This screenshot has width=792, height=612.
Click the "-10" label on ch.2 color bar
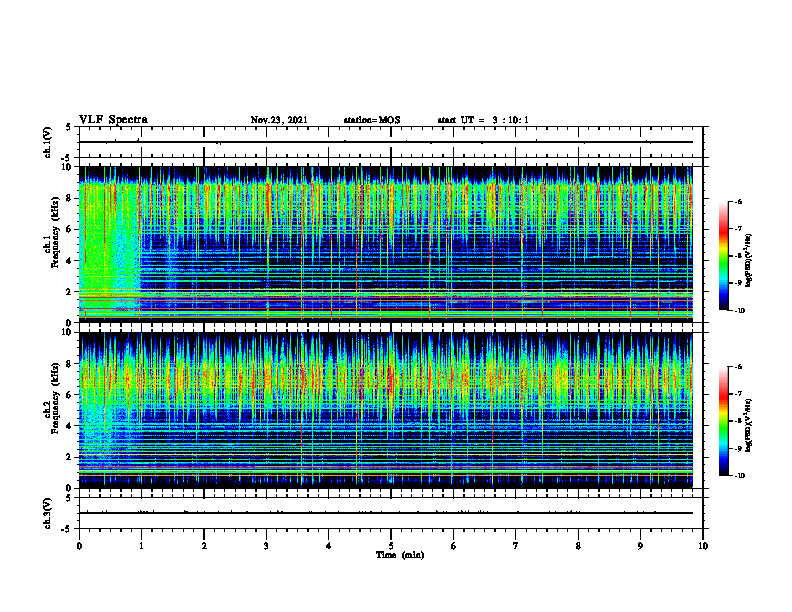[x=739, y=475]
